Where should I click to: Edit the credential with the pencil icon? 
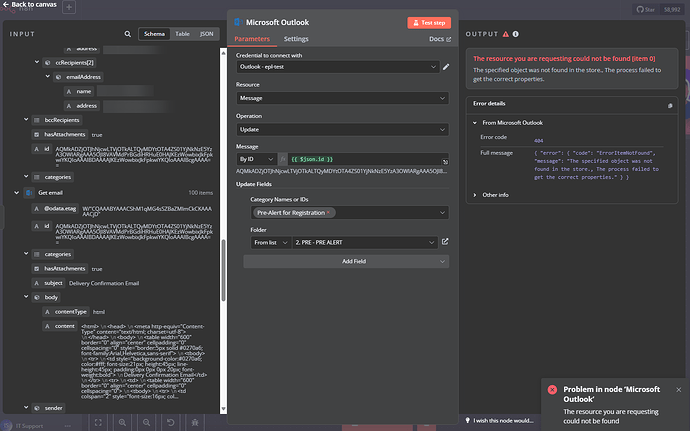click(446, 66)
